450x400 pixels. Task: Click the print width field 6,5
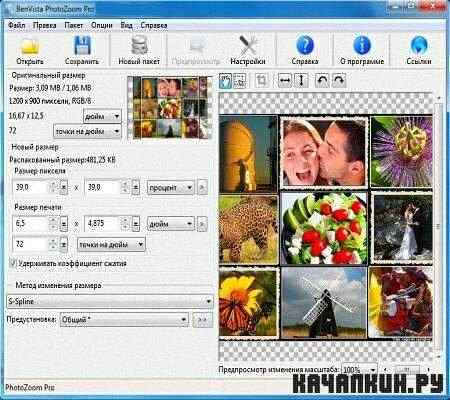click(31, 224)
